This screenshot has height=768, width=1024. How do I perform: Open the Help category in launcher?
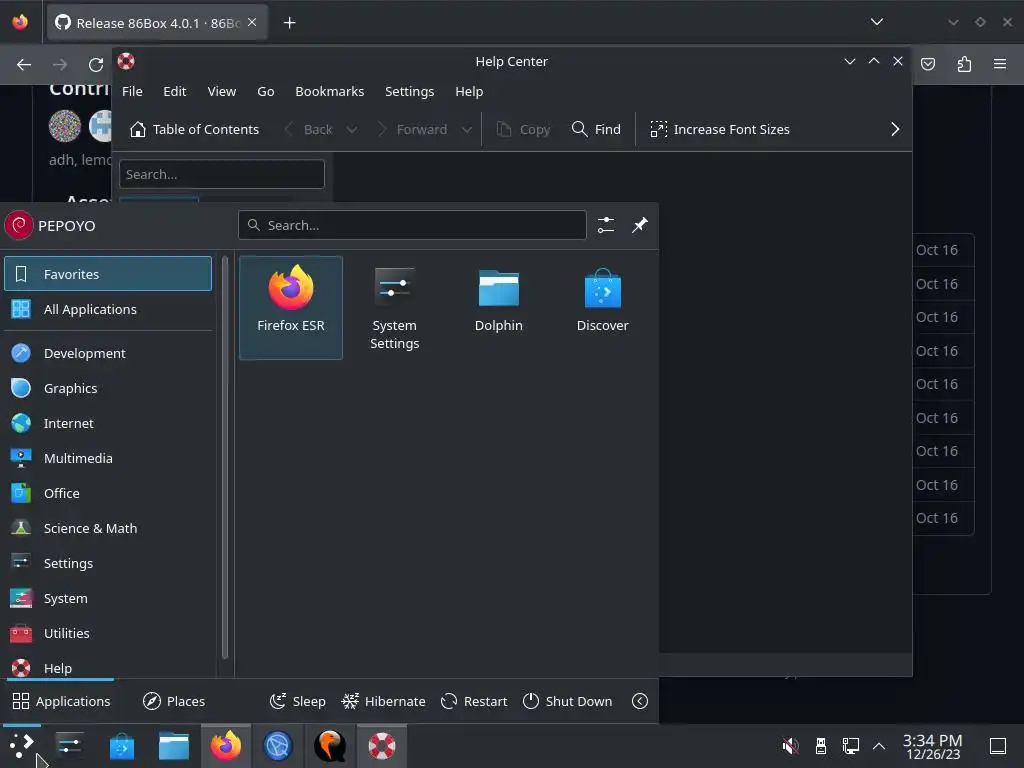(108, 667)
